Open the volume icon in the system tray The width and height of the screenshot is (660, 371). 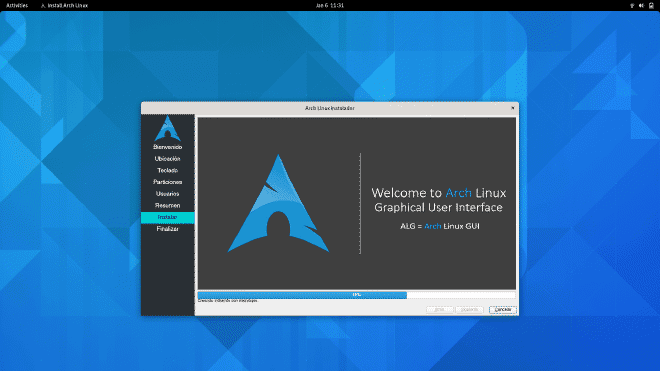641,5
